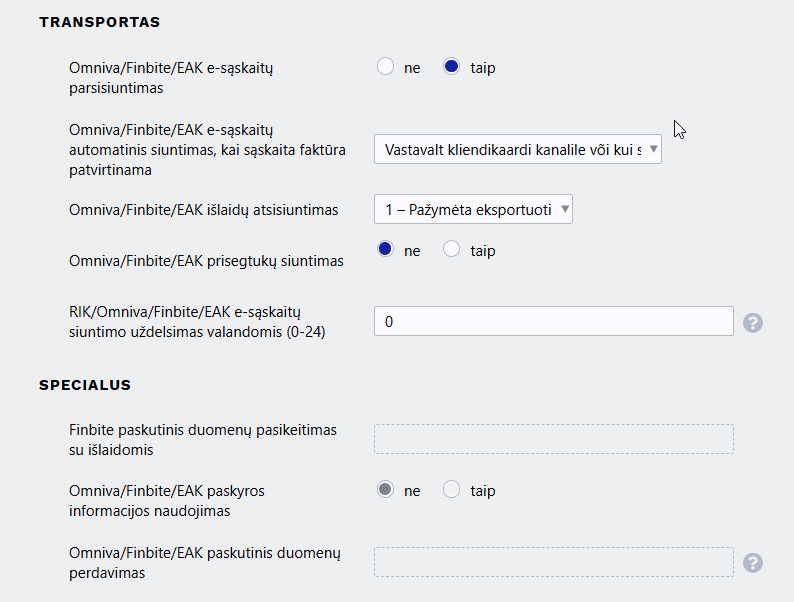794x602 pixels.
Task: Open help for paskutinis duomenų perdavimas field
Action: pyautogui.click(x=753, y=563)
